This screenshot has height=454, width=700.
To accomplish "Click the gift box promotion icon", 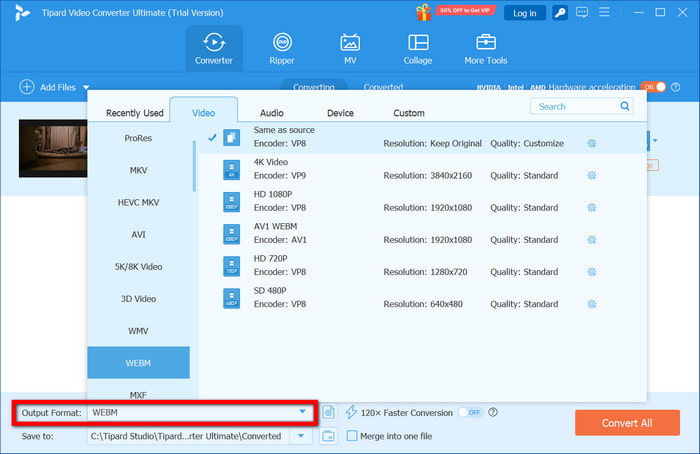I will point(424,12).
